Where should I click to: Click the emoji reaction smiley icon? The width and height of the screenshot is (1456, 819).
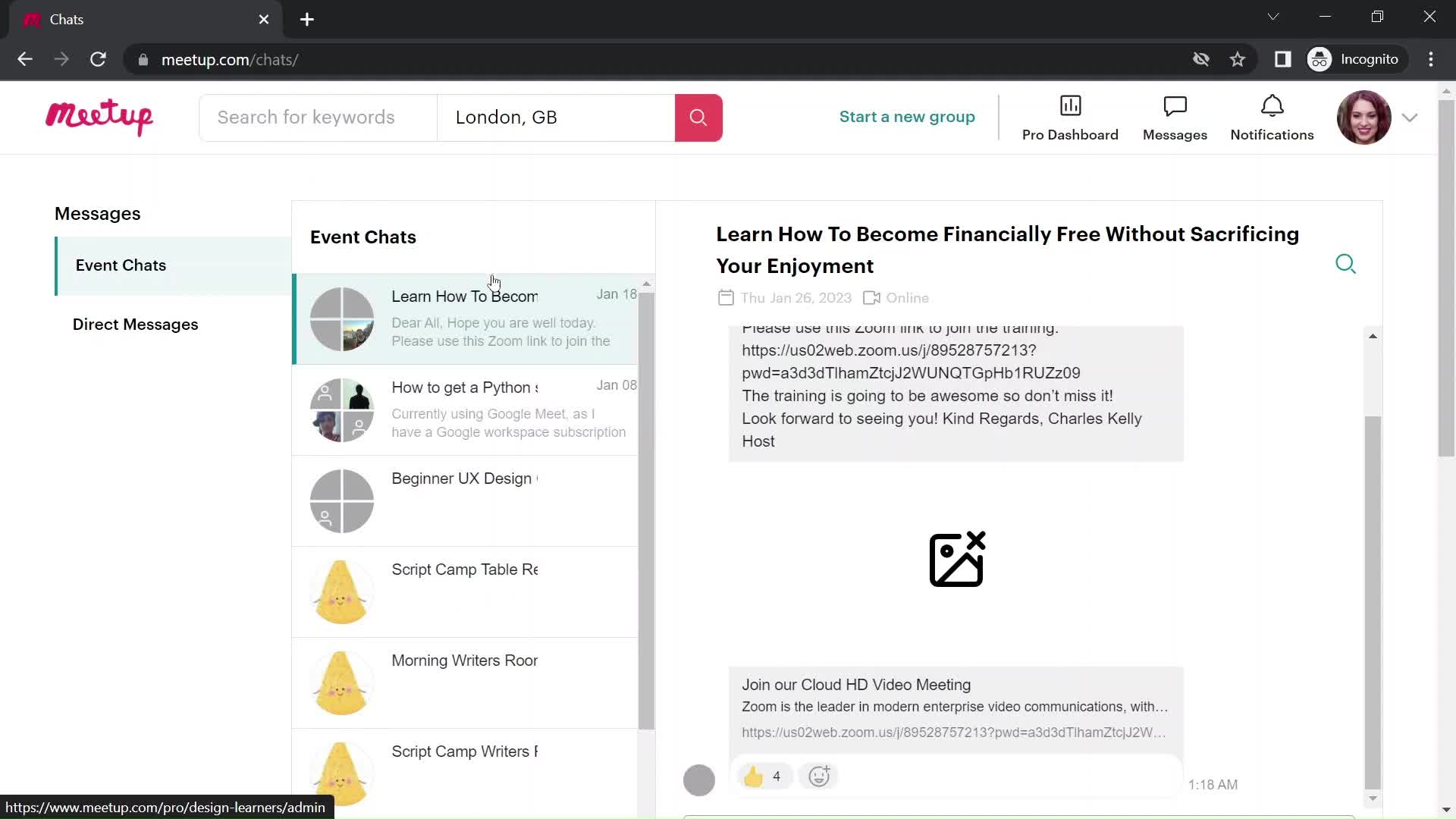point(819,776)
